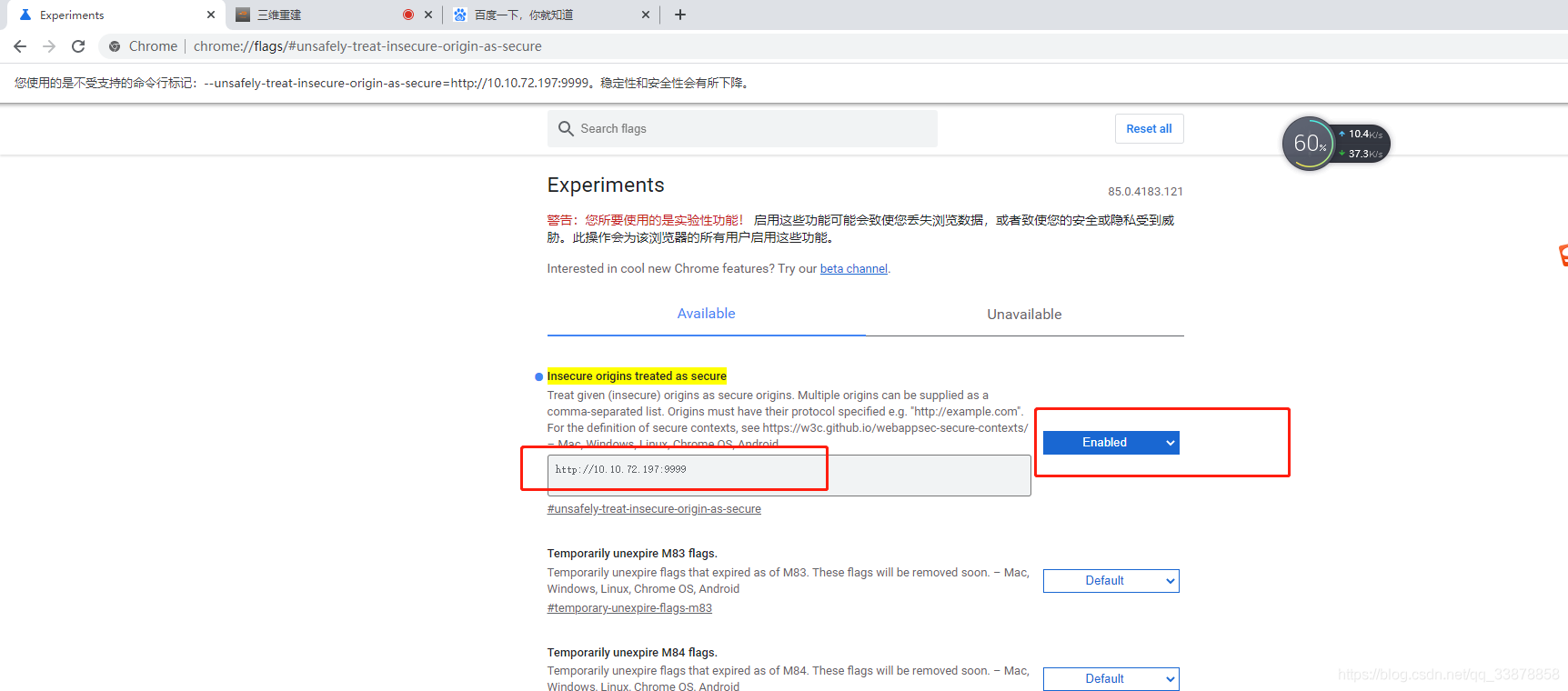This screenshot has width=1568, height=691.
Task: Open the Available flags tab
Action: [x=706, y=314]
